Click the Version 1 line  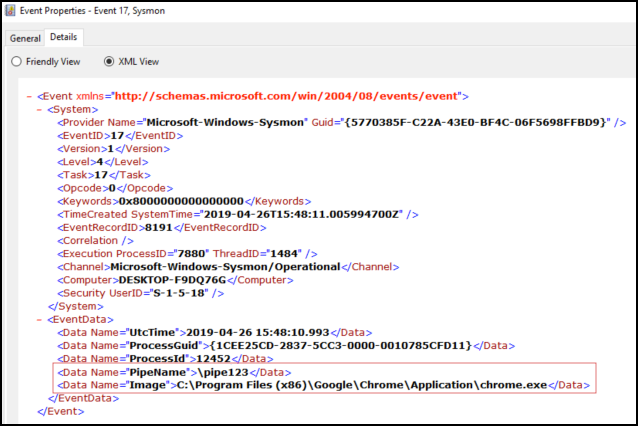coord(114,149)
